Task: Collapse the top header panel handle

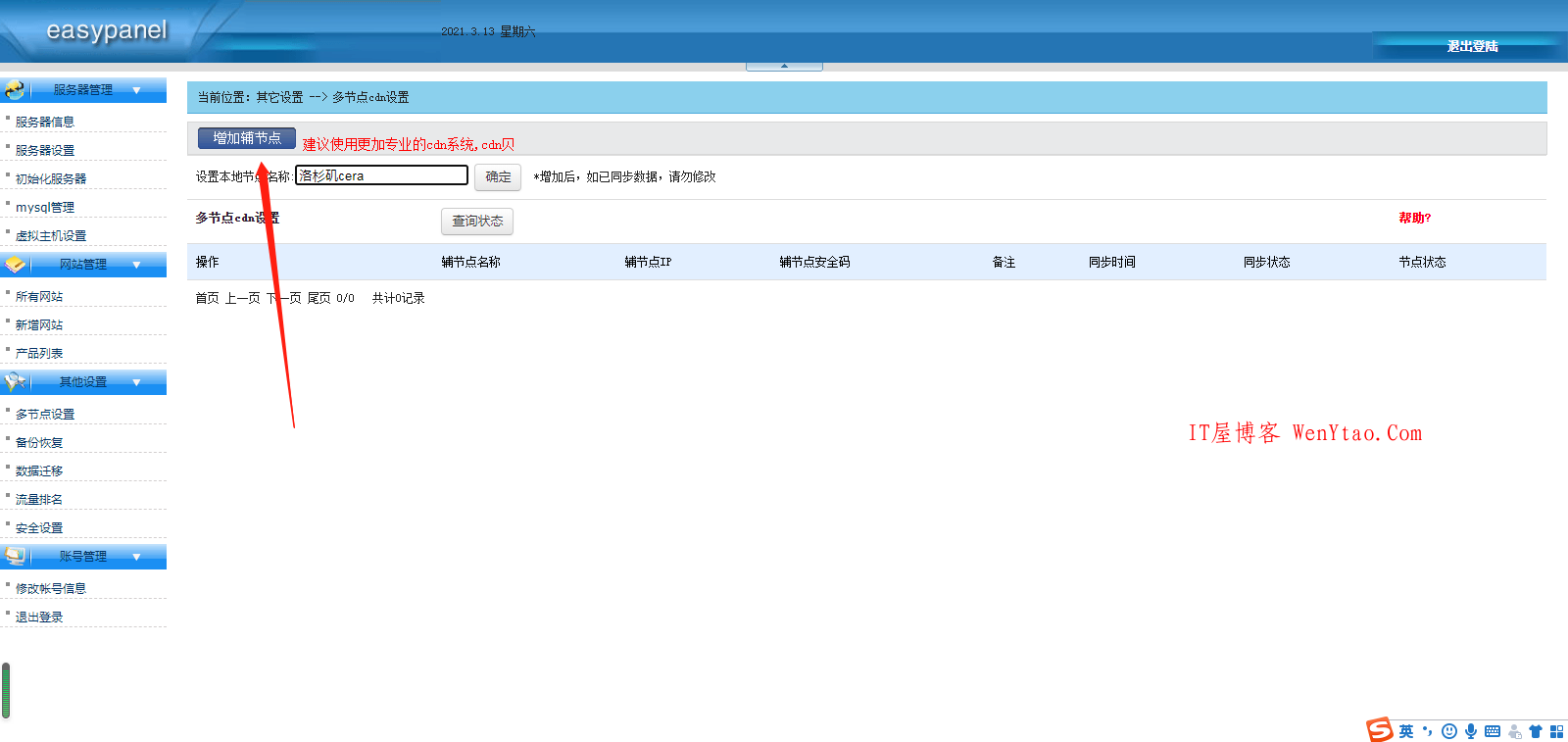Action: pos(784,67)
